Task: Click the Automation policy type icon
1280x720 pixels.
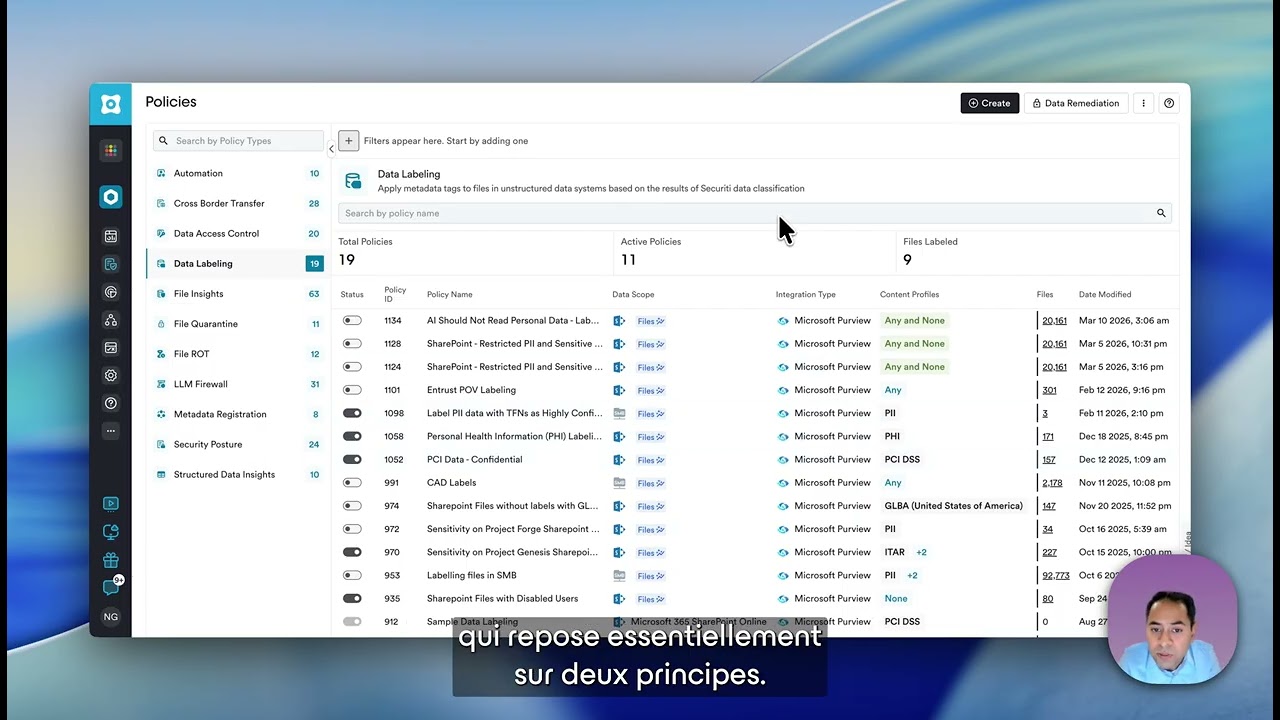Action: click(161, 173)
